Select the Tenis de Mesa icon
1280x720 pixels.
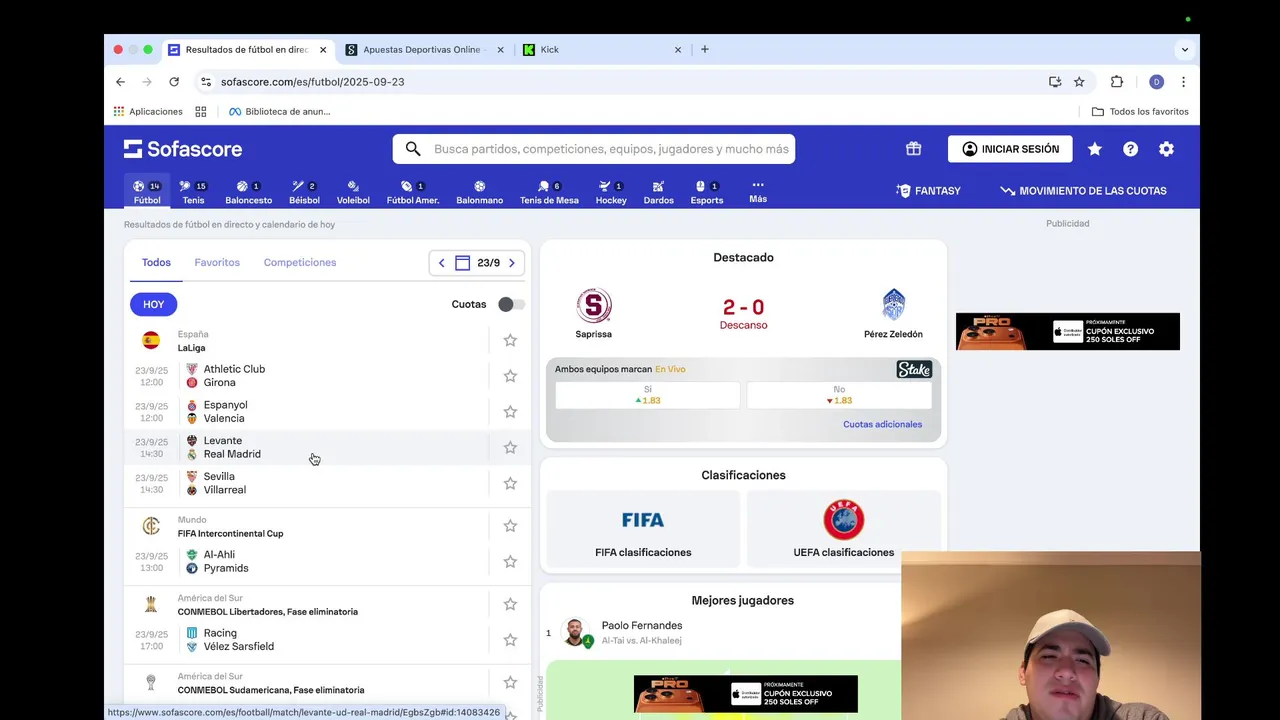pos(549,192)
